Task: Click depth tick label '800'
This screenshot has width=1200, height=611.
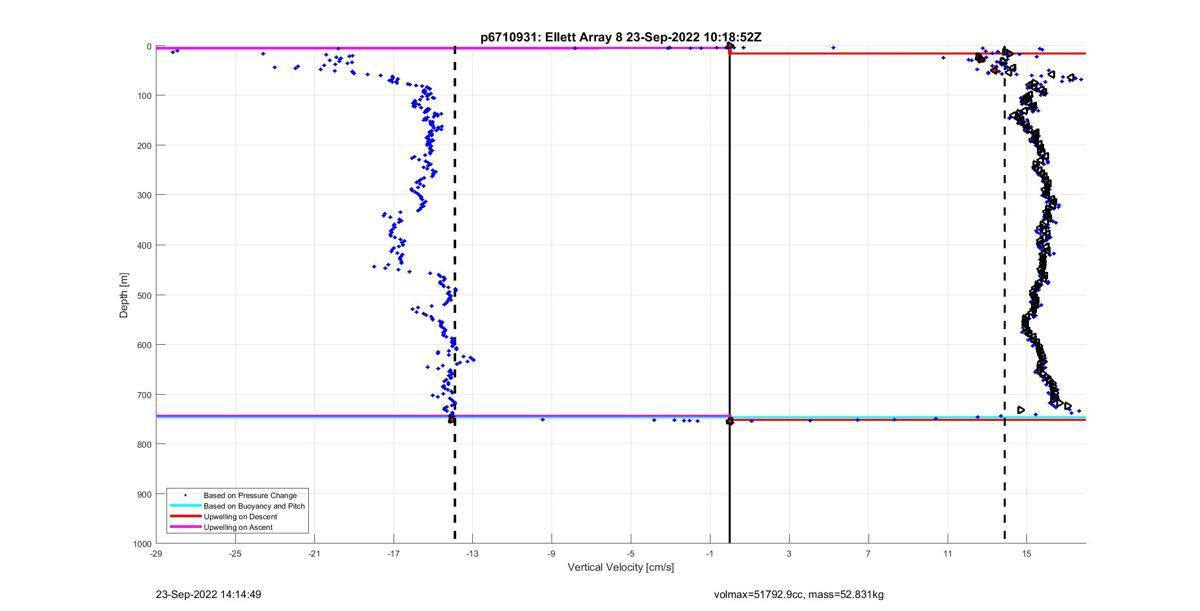Action: pyautogui.click(x=144, y=444)
